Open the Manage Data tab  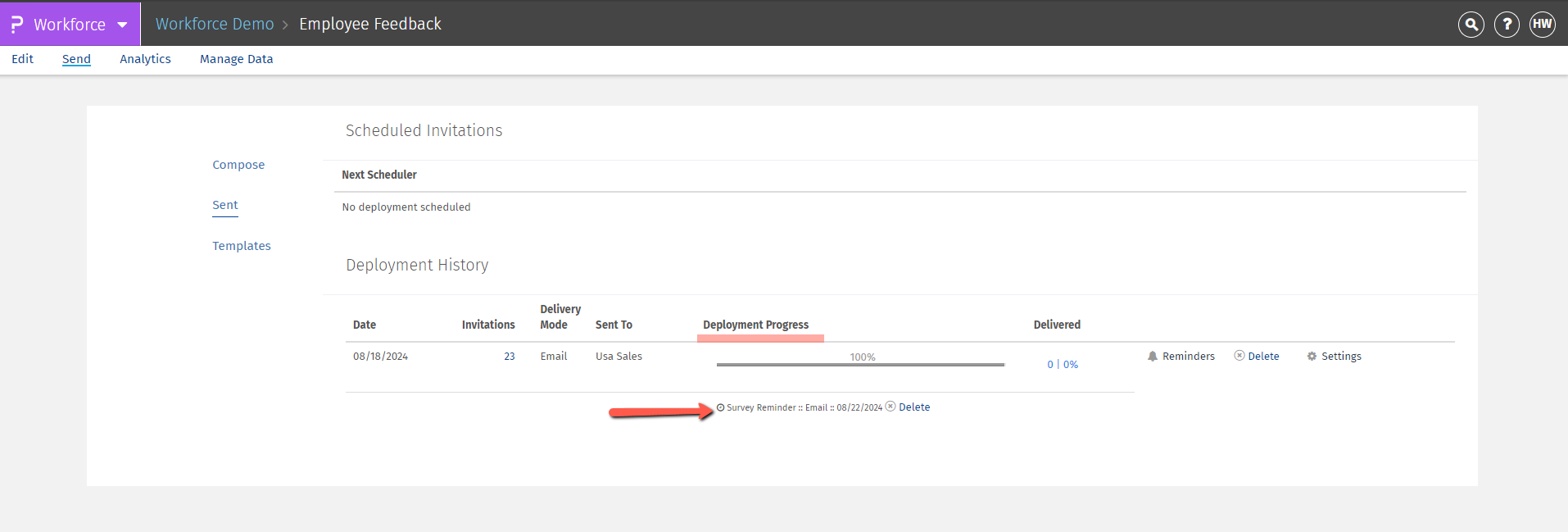coord(236,59)
